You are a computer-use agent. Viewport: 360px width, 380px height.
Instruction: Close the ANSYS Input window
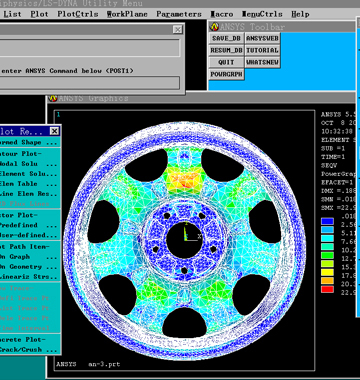pyautogui.click(x=178, y=30)
